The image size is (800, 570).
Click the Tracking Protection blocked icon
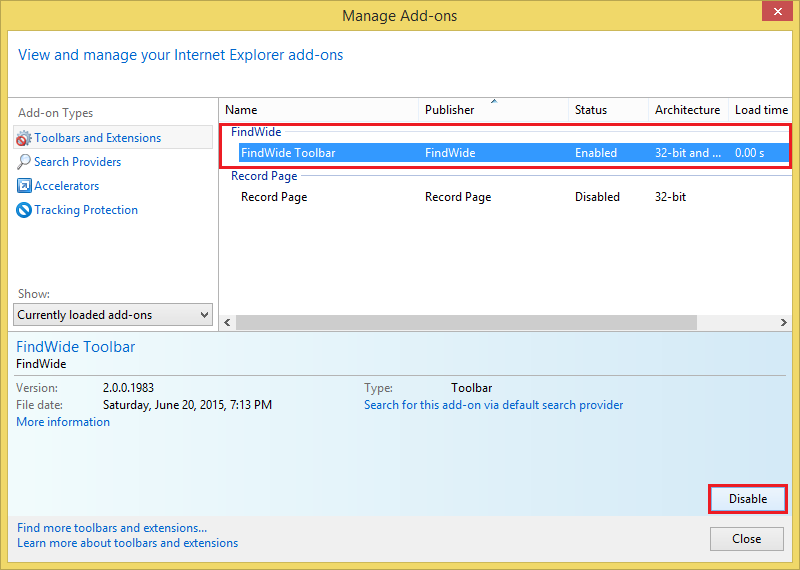tap(24, 210)
